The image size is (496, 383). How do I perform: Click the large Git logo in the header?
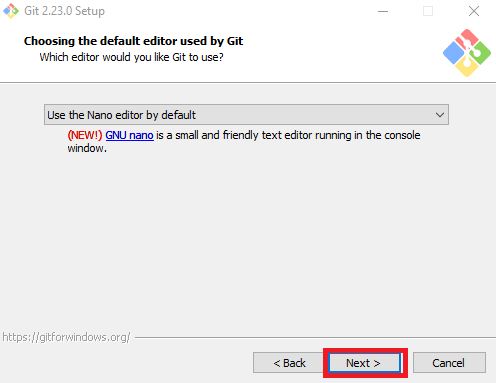click(467, 53)
